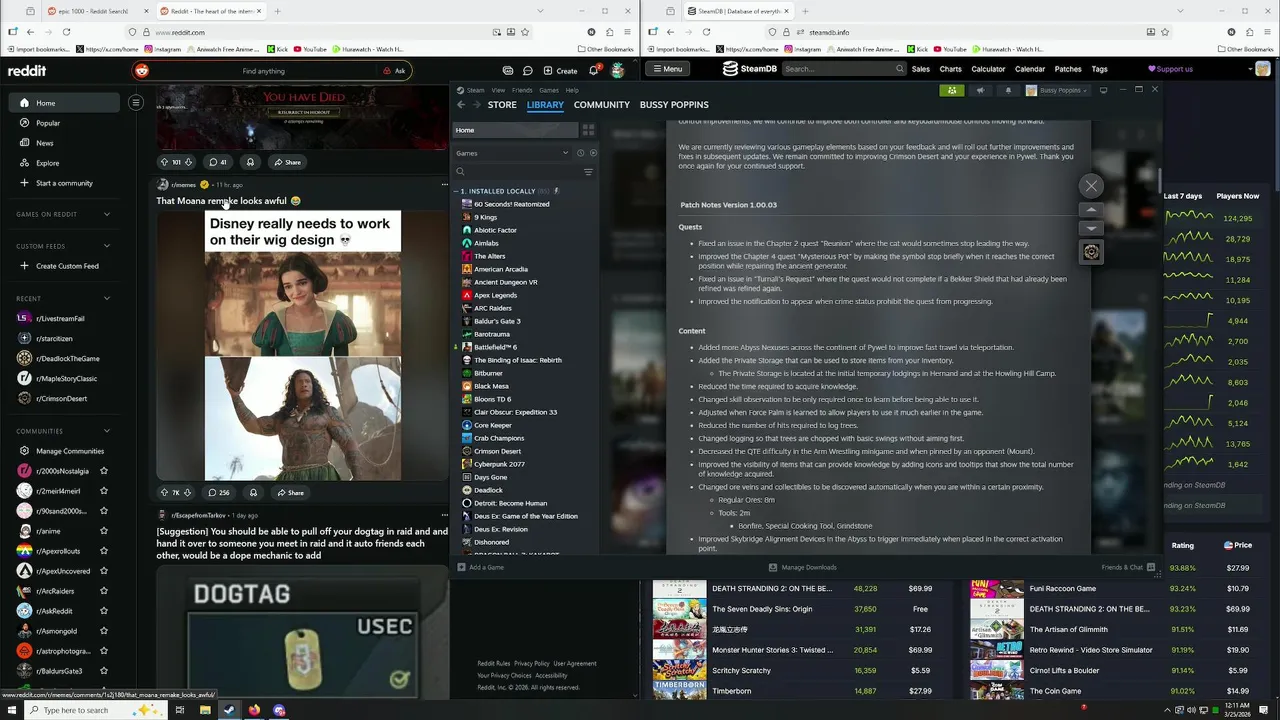The image size is (1280, 720).
Task: Give an award on the Moana remake post
Action: click(253, 492)
